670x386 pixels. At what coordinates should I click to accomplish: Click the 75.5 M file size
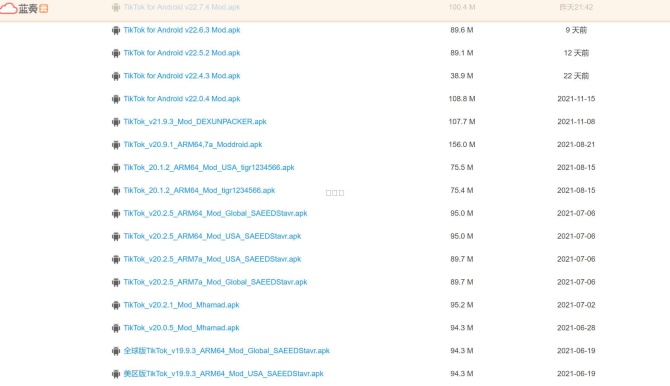(461, 167)
